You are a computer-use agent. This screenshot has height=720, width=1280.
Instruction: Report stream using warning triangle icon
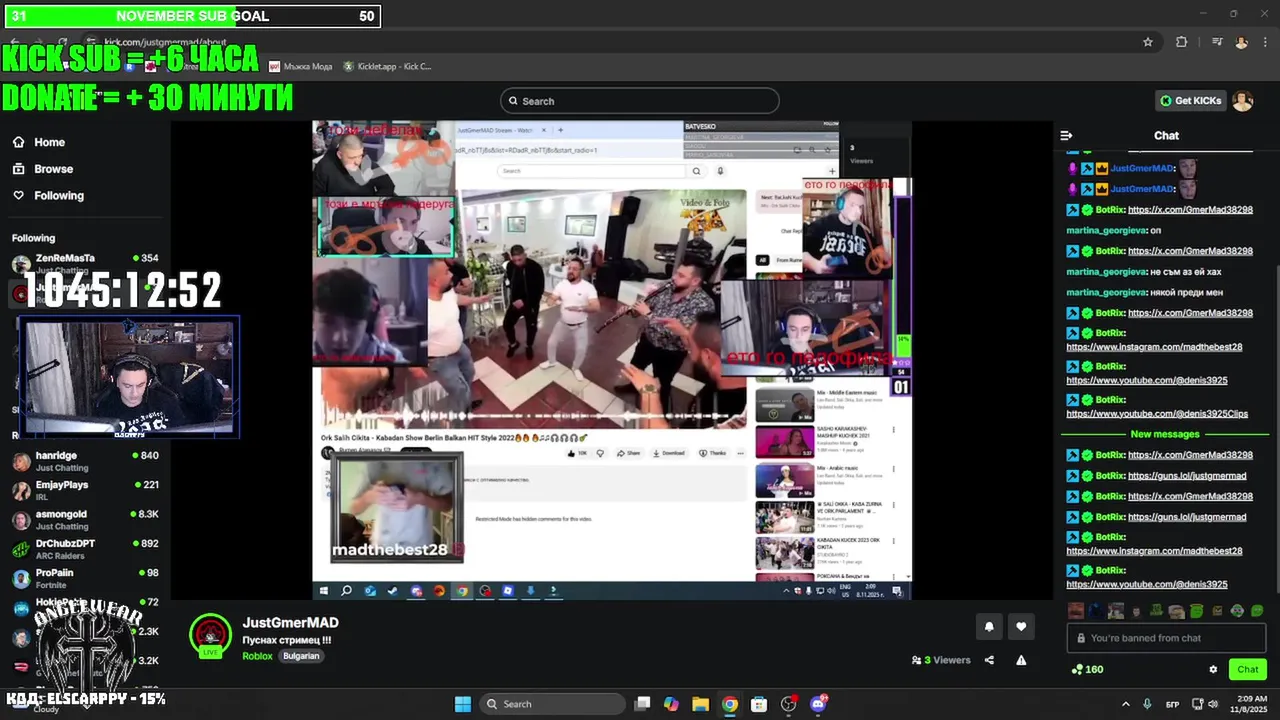pyautogui.click(x=1021, y=660)
